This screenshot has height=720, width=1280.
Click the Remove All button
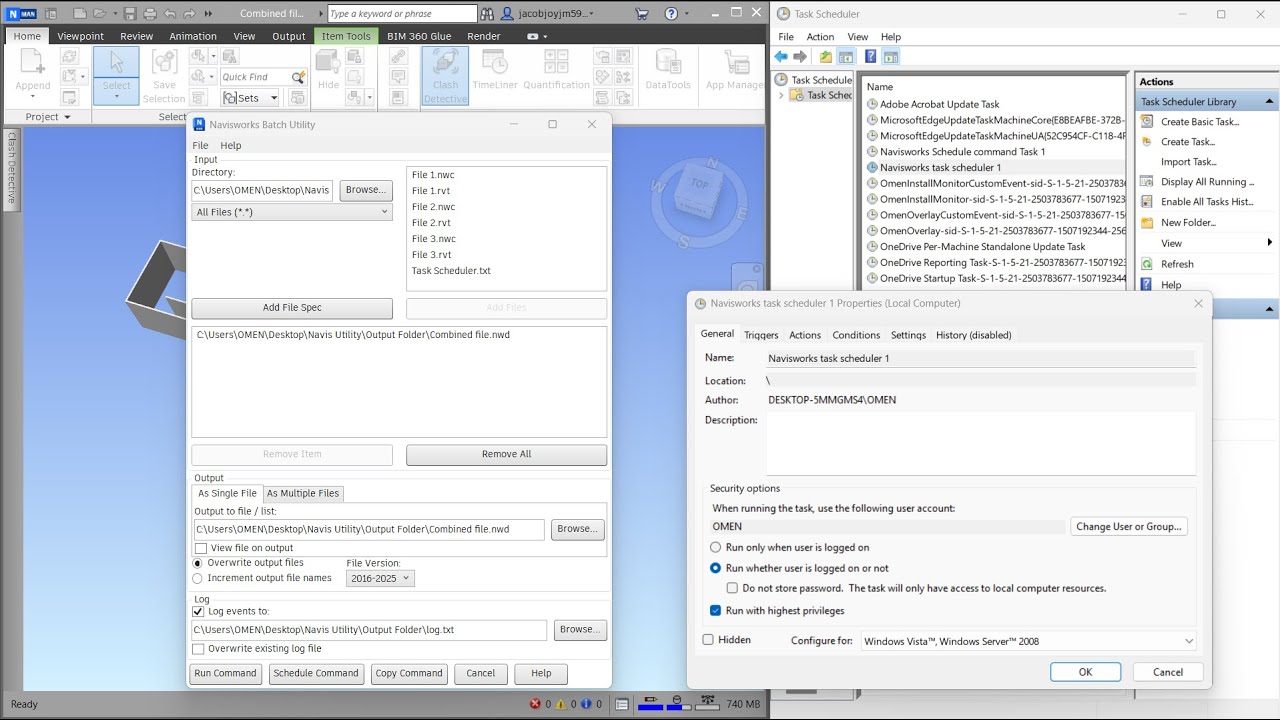(506, 454)
